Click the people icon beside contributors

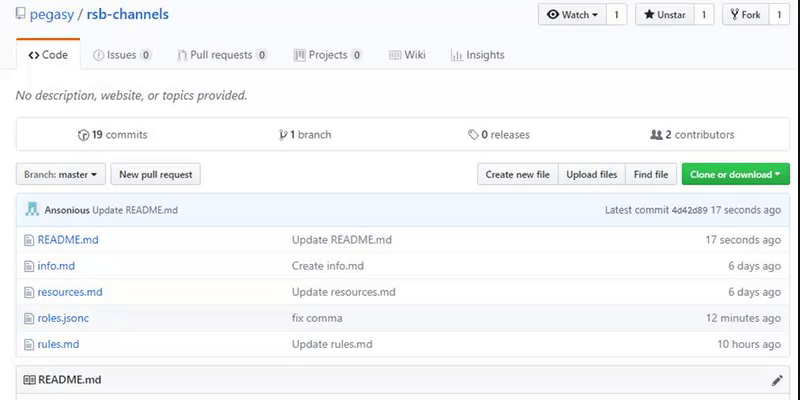pos(656,135)
